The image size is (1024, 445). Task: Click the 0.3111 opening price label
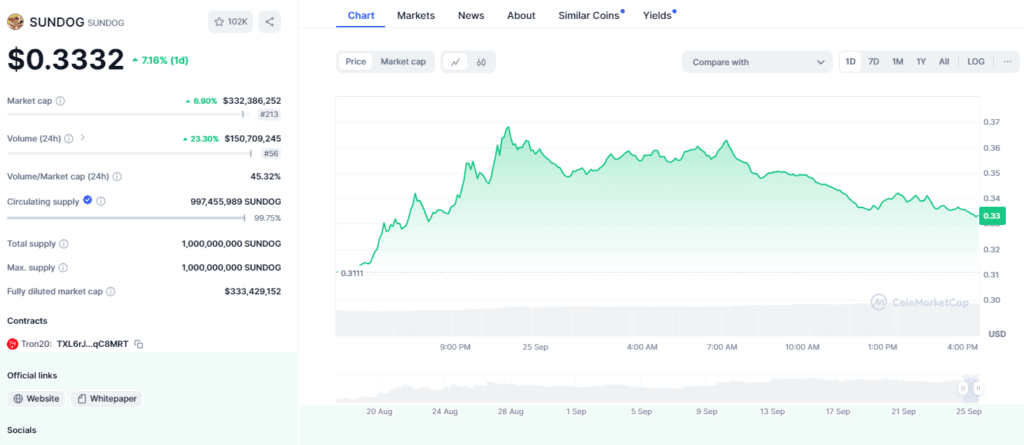click(352, 273)
